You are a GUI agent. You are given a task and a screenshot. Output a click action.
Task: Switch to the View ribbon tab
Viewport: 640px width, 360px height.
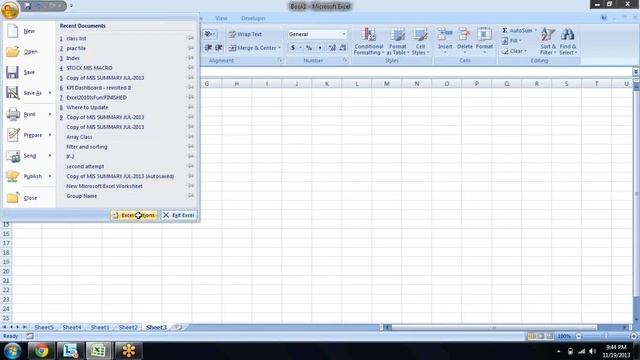pyautogui.click(x=221, y=18)
